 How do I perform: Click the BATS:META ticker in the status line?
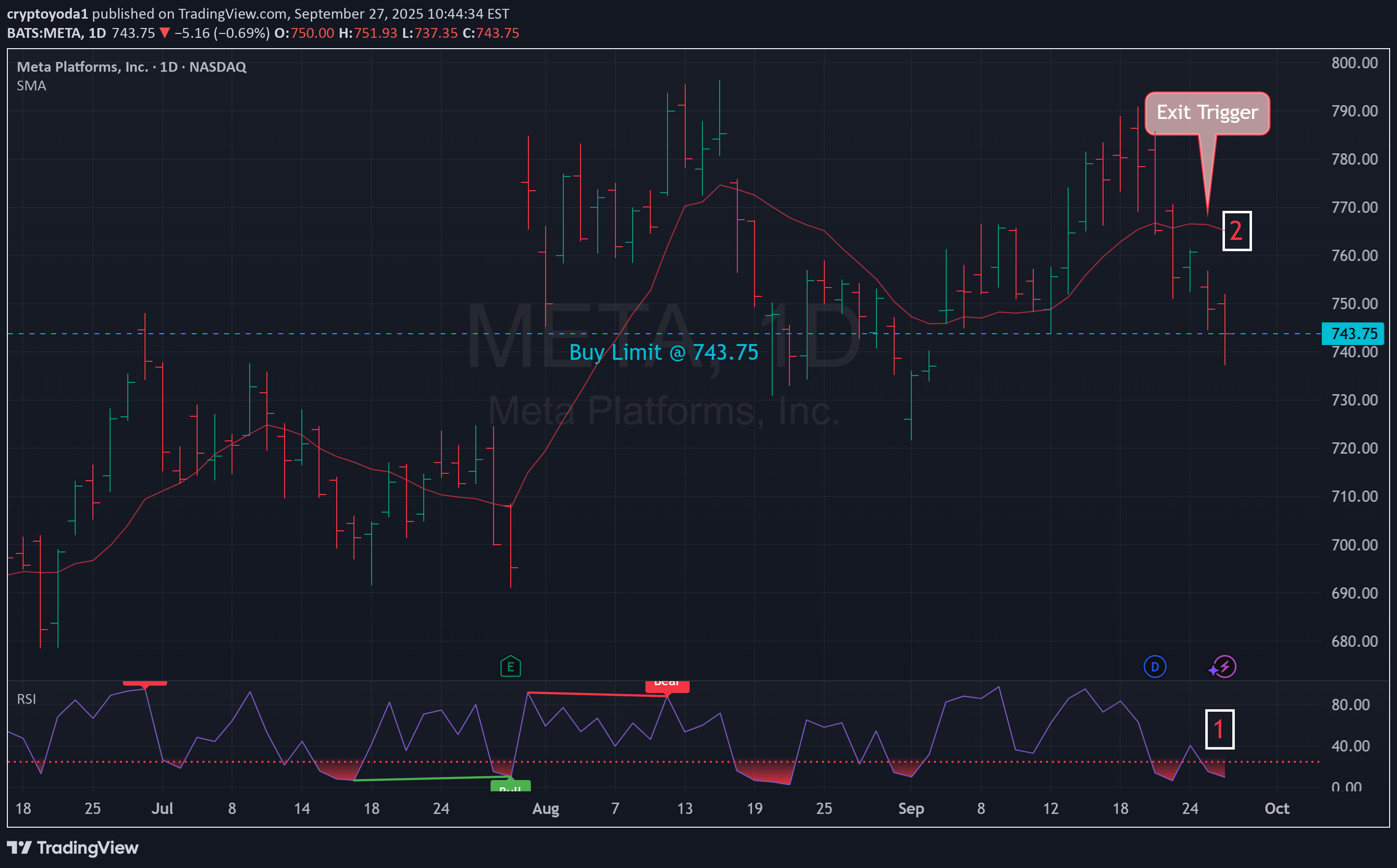[56, 33]
